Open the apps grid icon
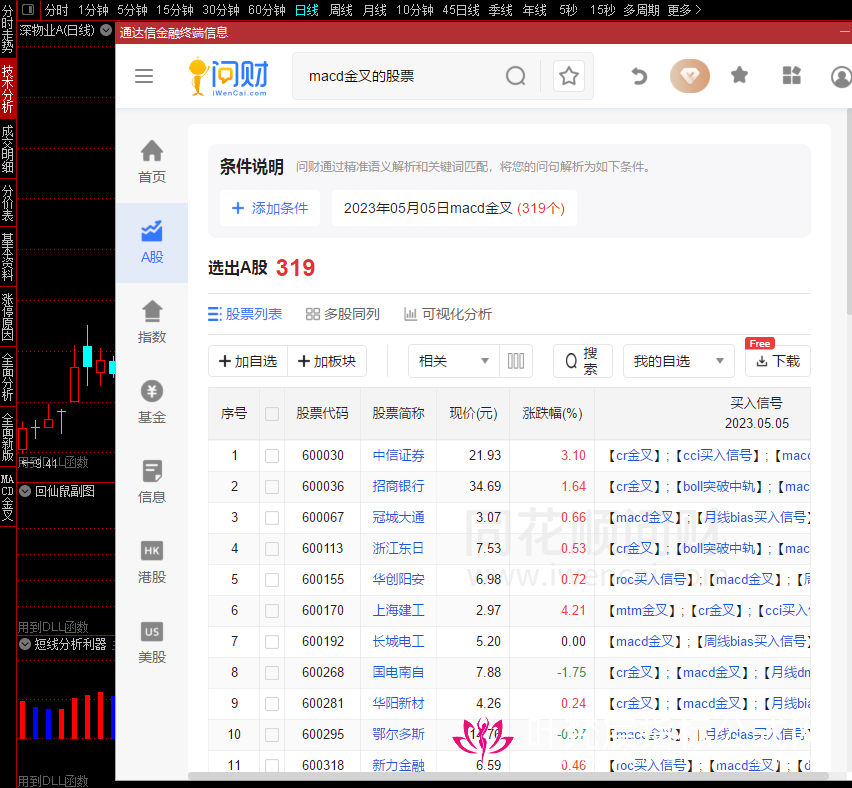The width and height of the screenshot is (852, 788). click(792, 75)
